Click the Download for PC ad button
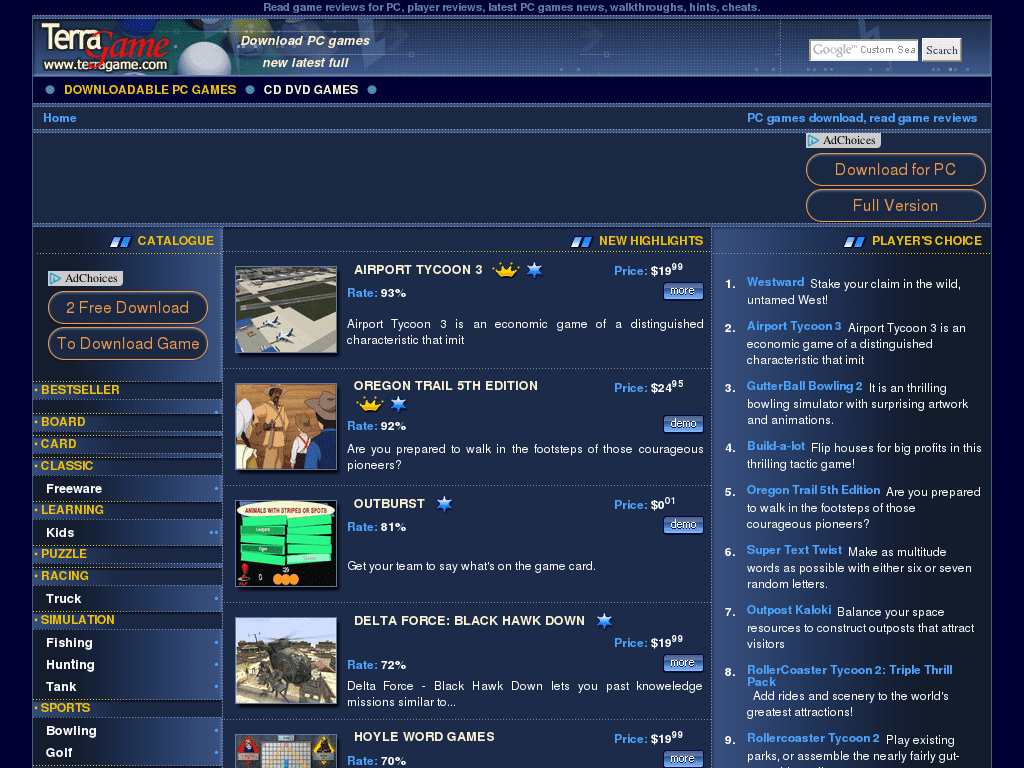The image size is (1024, 768). click(895, 170)
